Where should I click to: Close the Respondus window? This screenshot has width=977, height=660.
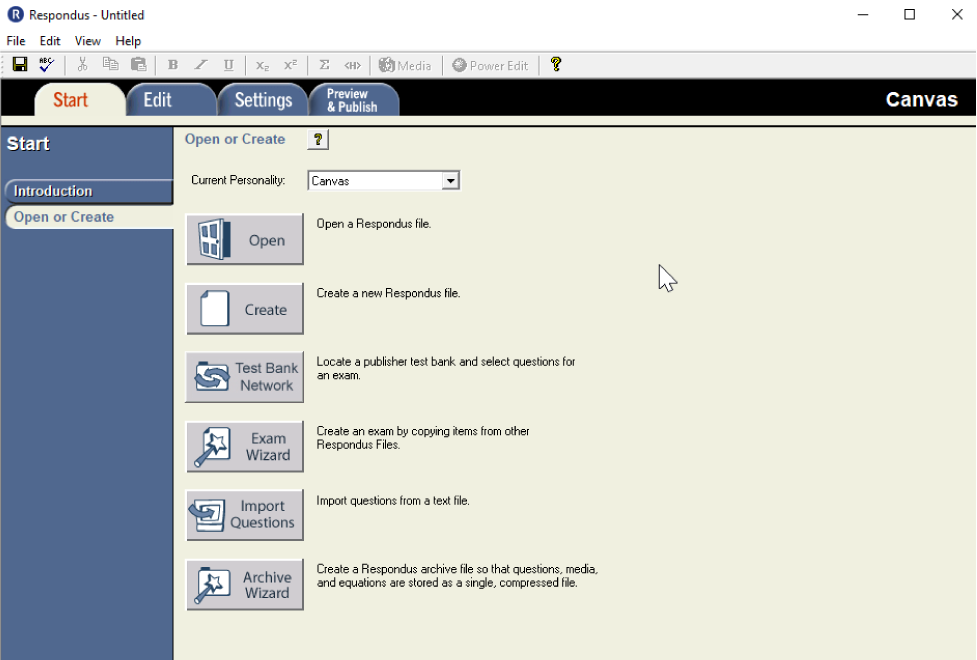[957, 14]
